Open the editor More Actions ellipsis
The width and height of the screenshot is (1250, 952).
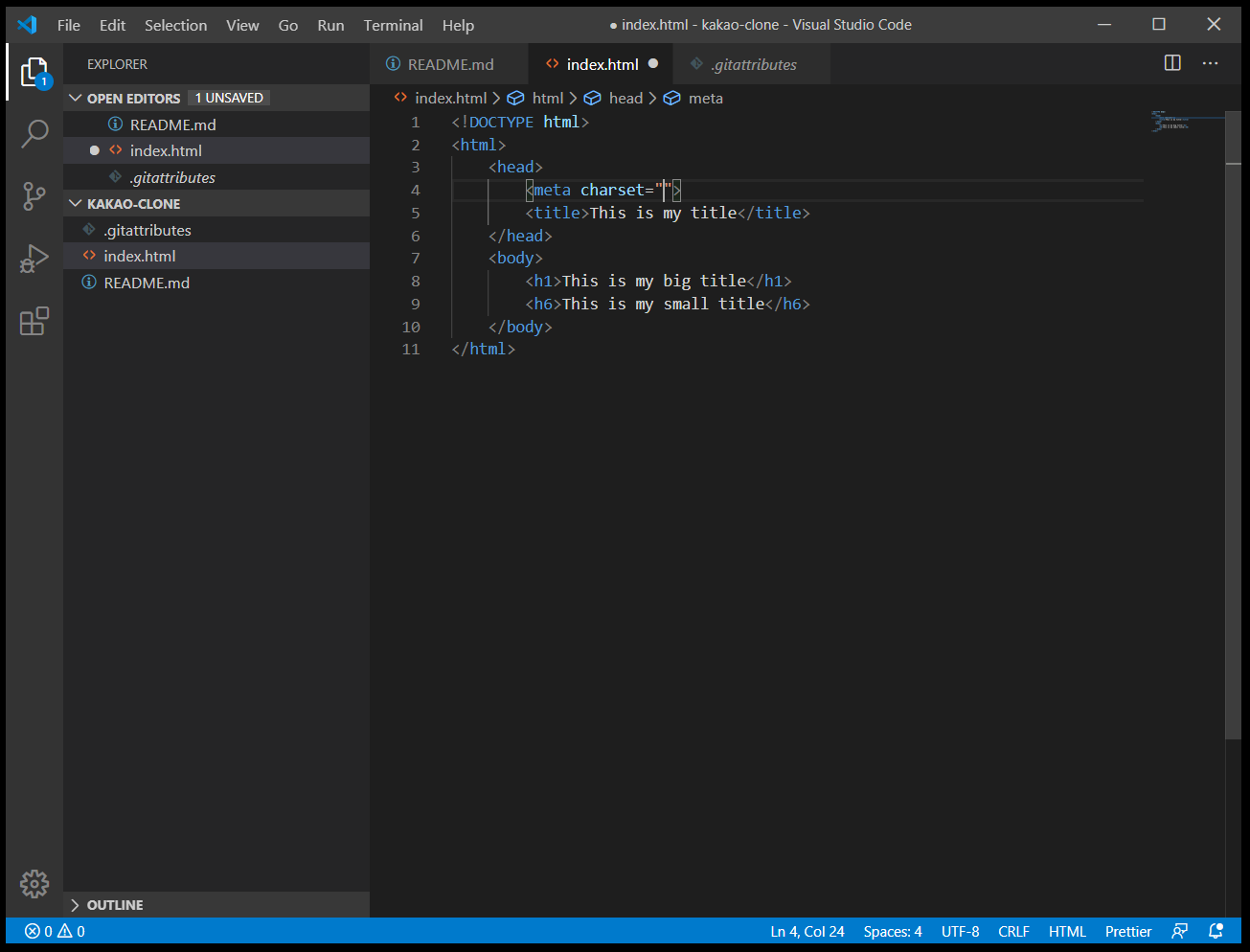click(x=1211, y=63)
